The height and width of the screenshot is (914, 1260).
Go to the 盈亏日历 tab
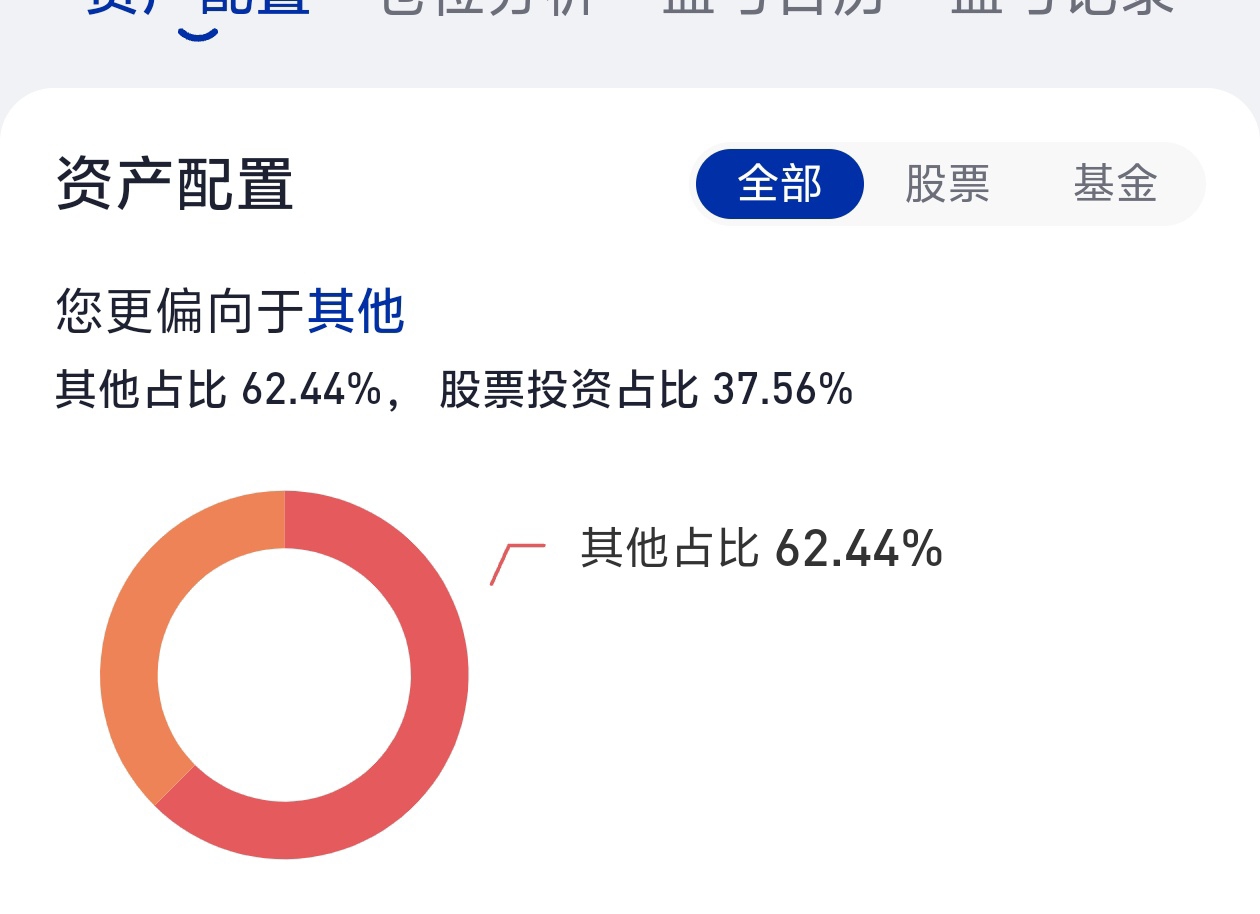click(x=775, y=6)
